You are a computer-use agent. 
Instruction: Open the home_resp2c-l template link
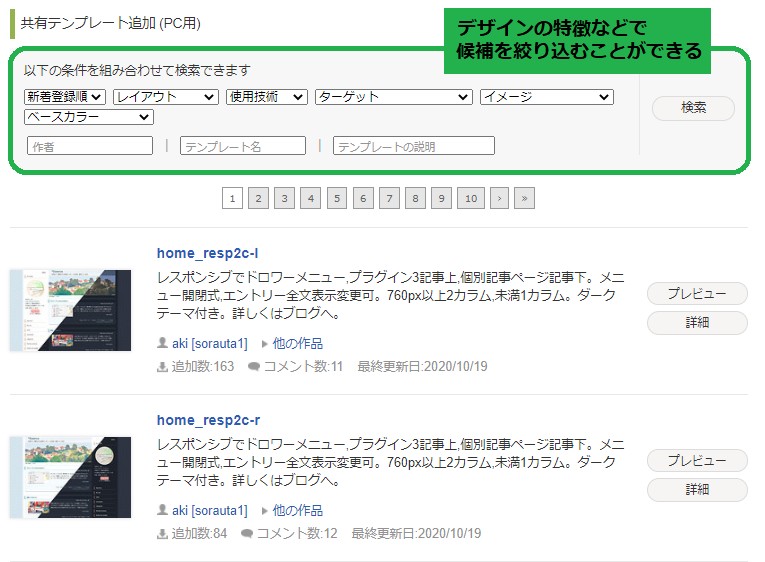[207, 254]
